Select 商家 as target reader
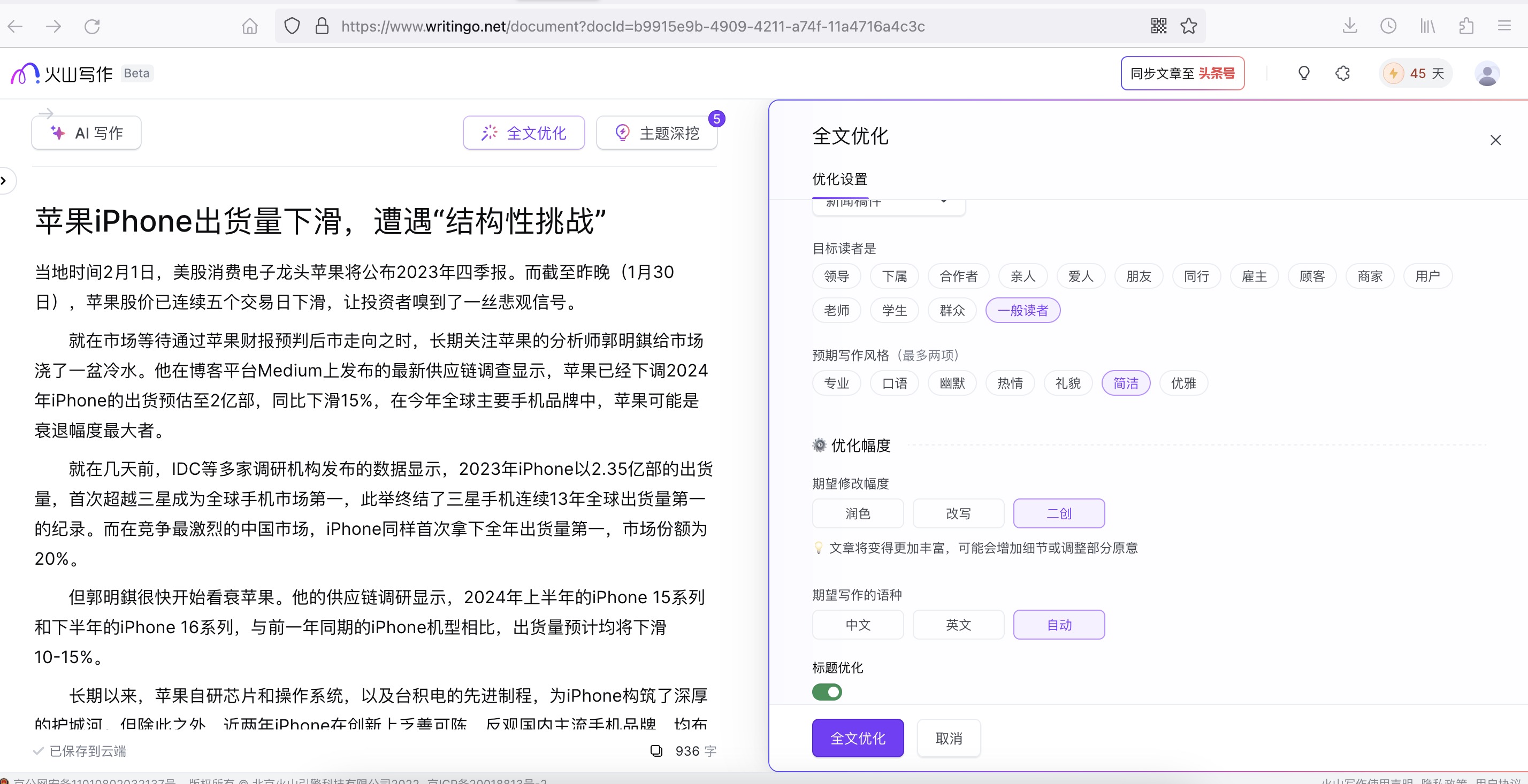This screenshot has width=1528, height=784. point(1370,276)
